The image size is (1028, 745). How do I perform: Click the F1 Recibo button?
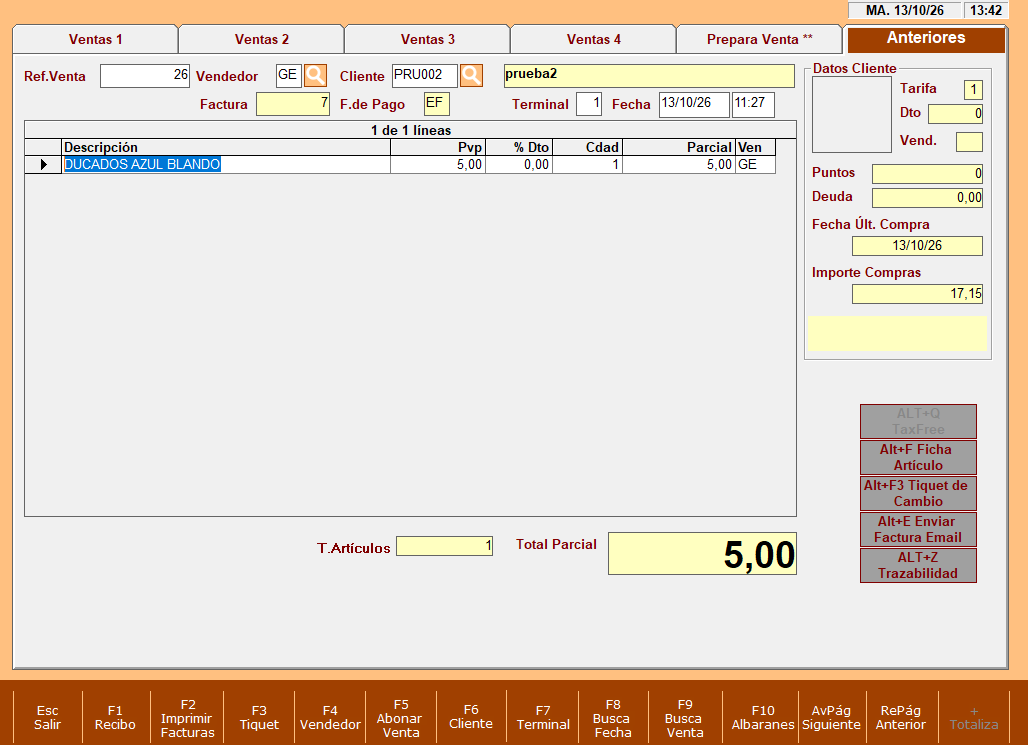pos(115,717)
